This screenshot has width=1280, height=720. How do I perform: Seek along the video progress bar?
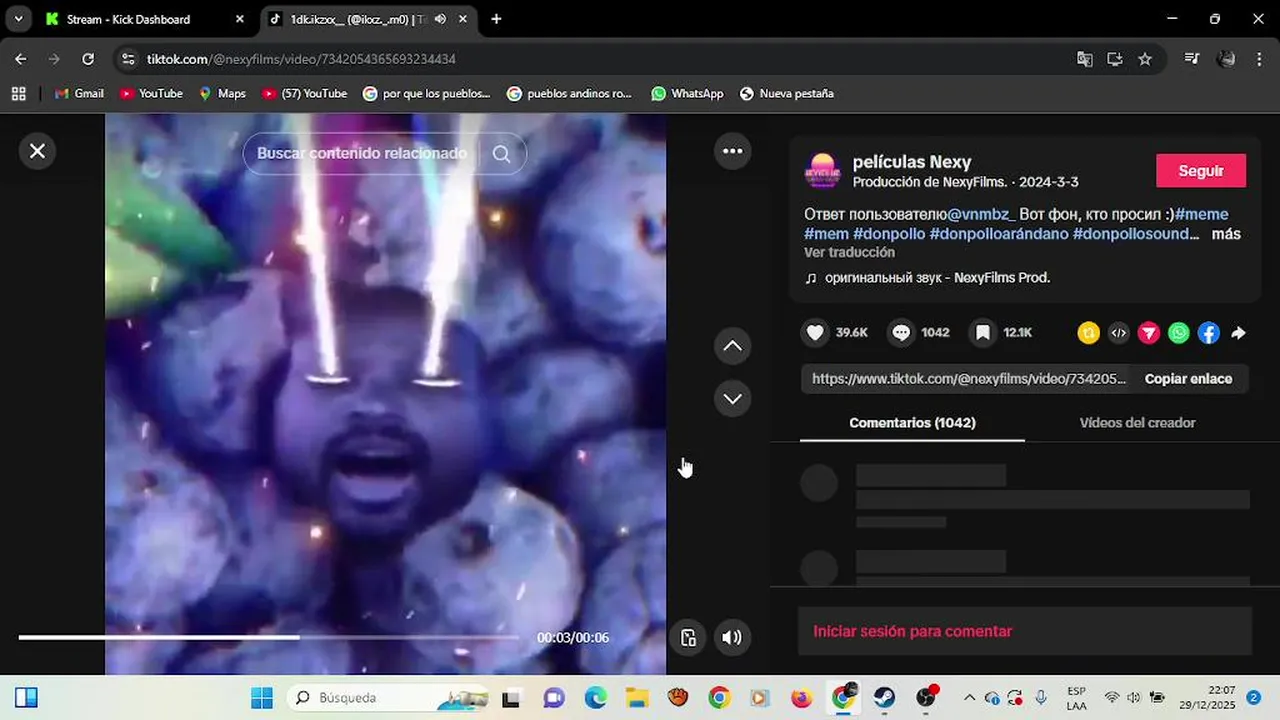pyautogui.click(x=268, y=637)
